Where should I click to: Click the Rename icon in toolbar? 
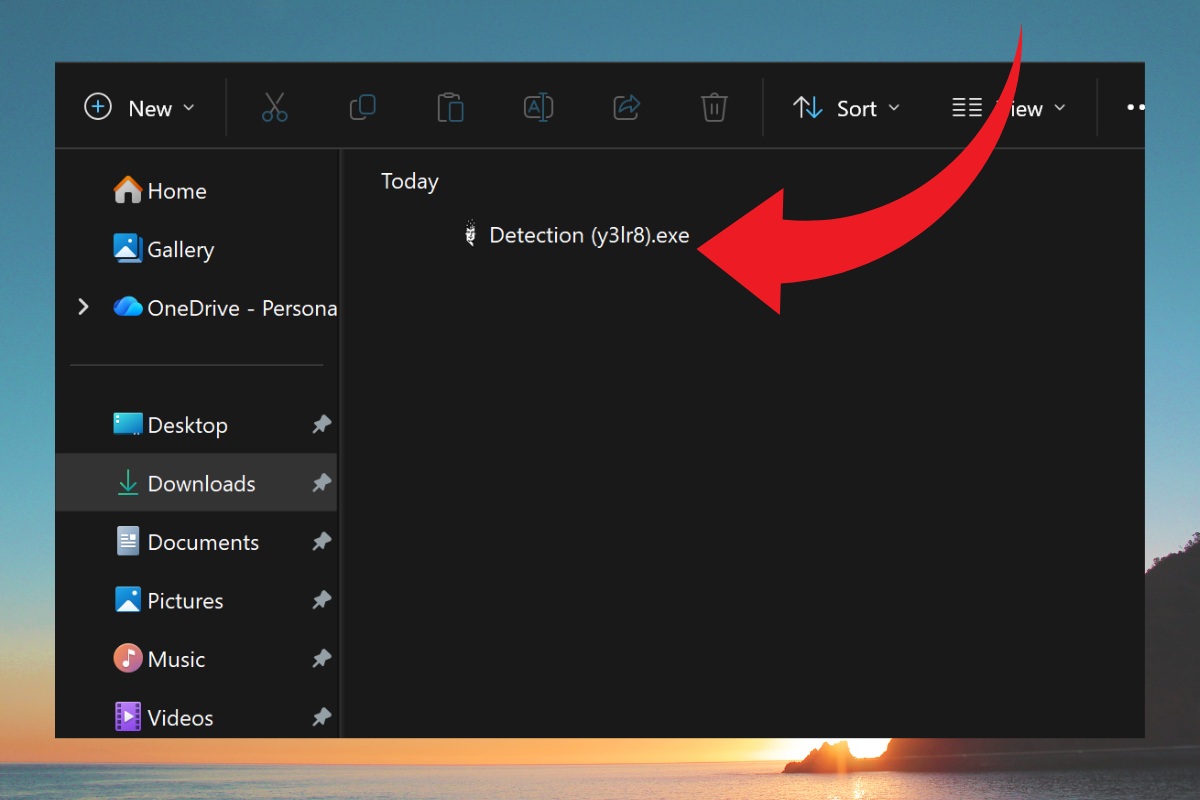pos(538,108)
